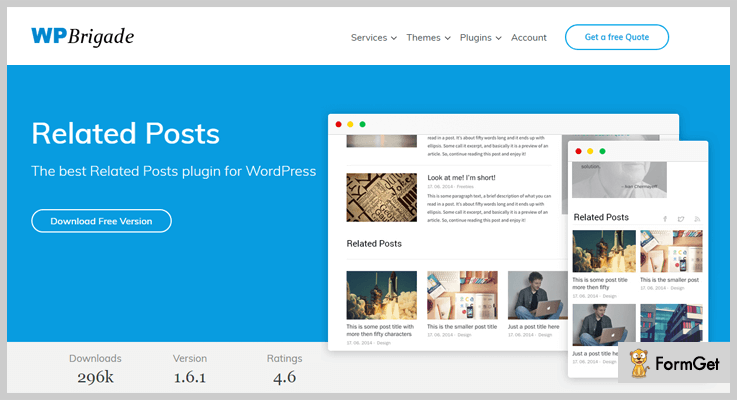This screenshot has height=400, width=737.
Task: Click the portrait quote image in the small preview
Action: [619, 180]
